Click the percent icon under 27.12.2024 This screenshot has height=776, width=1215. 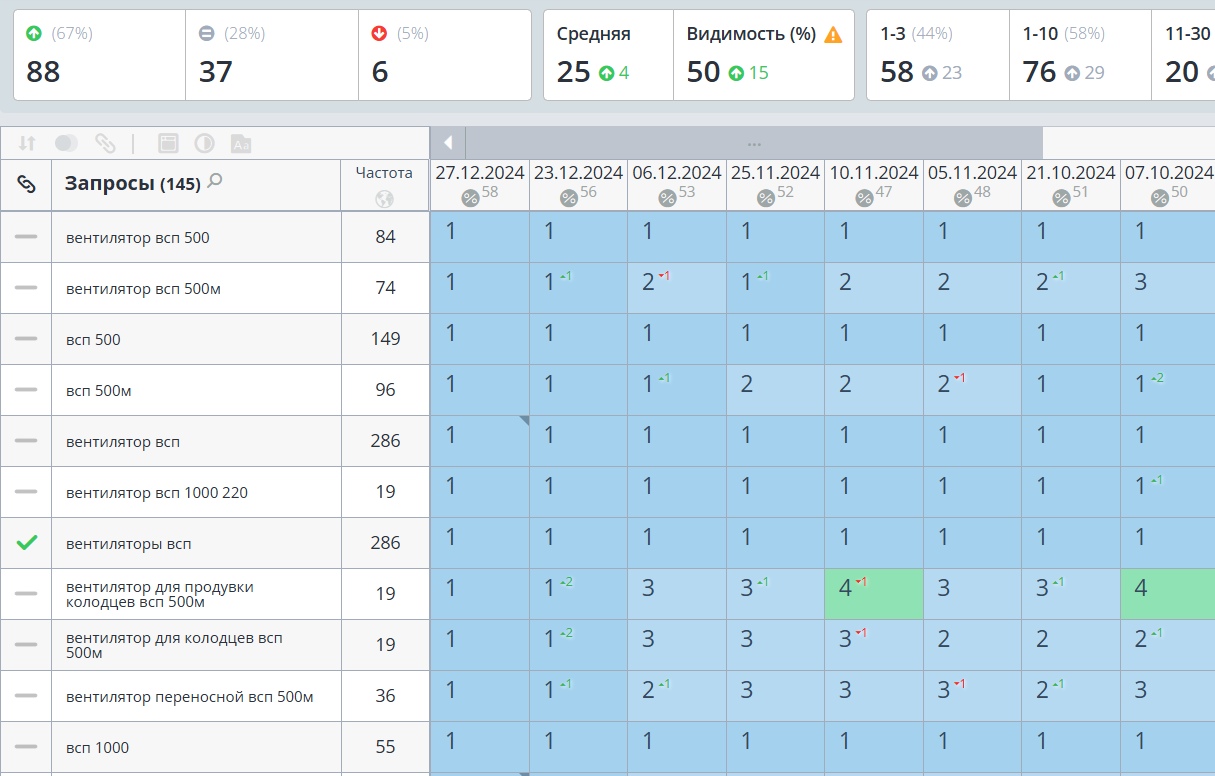coord(470,198)
